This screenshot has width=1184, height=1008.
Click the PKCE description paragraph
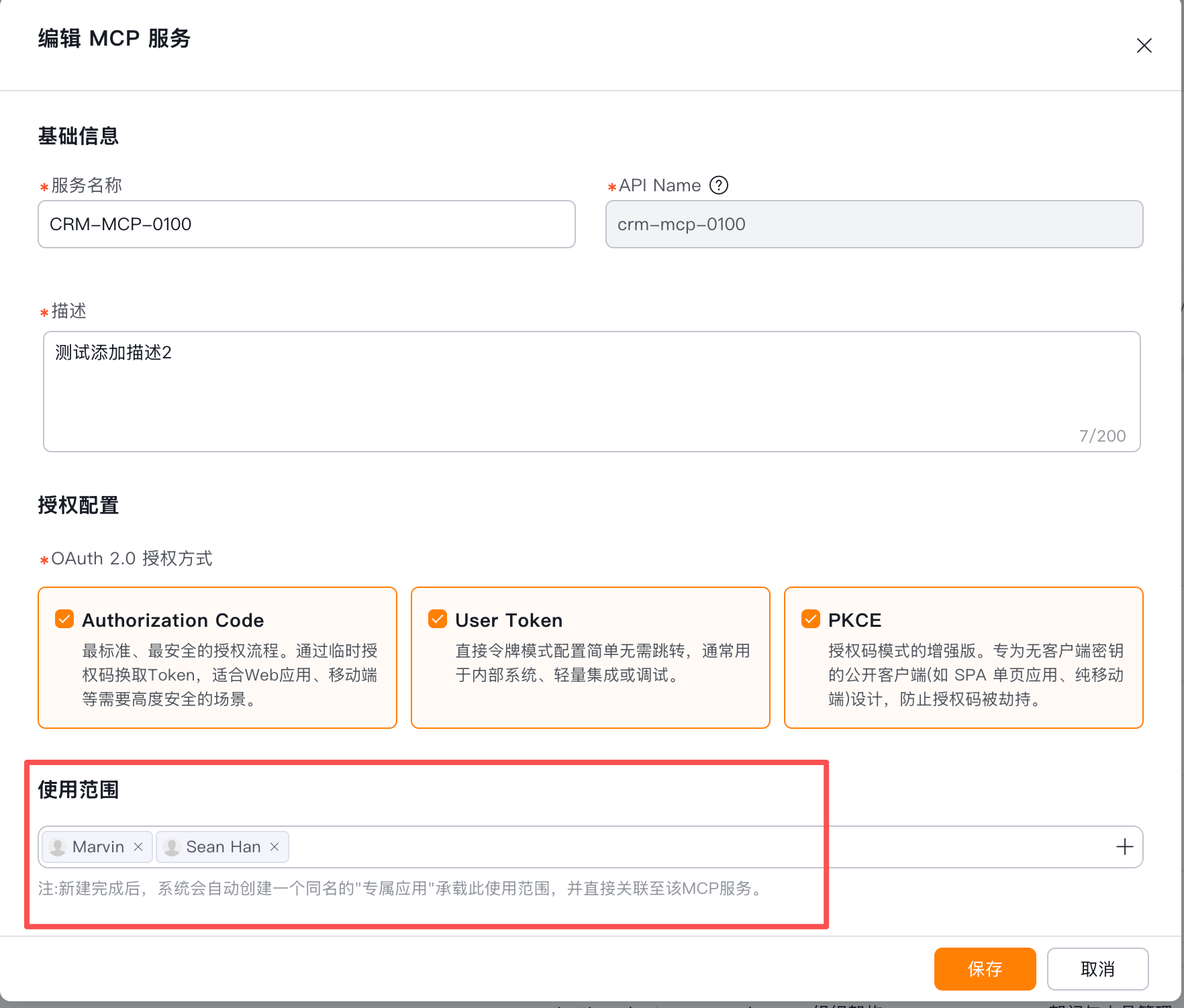coord(976,675)
